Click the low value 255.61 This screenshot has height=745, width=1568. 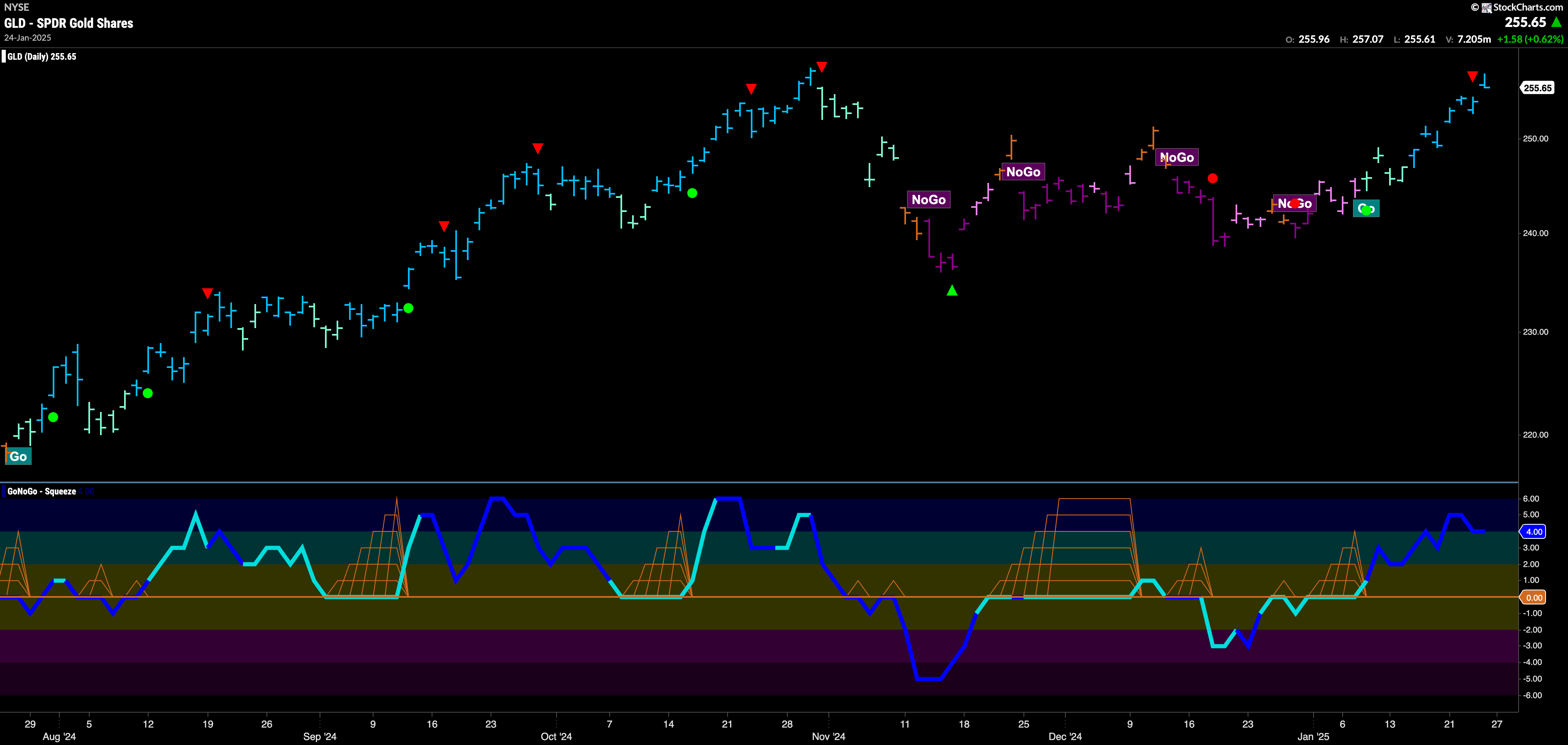coord(1419,39)
